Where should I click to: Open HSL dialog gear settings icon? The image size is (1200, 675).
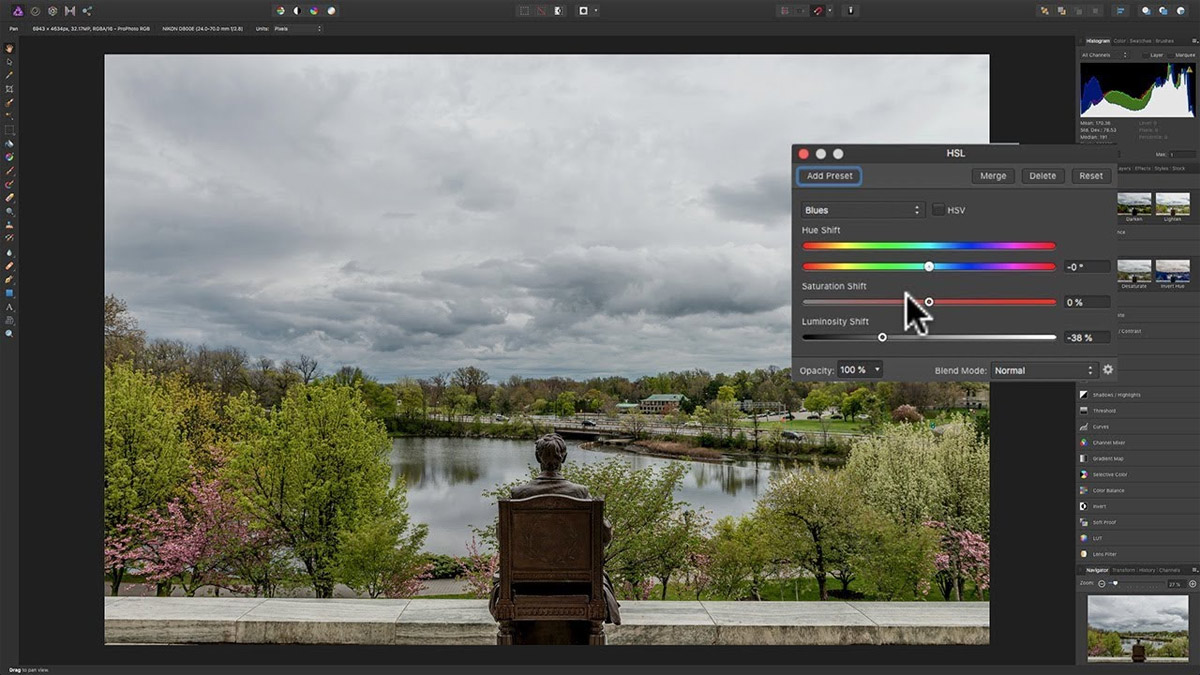1108,370
